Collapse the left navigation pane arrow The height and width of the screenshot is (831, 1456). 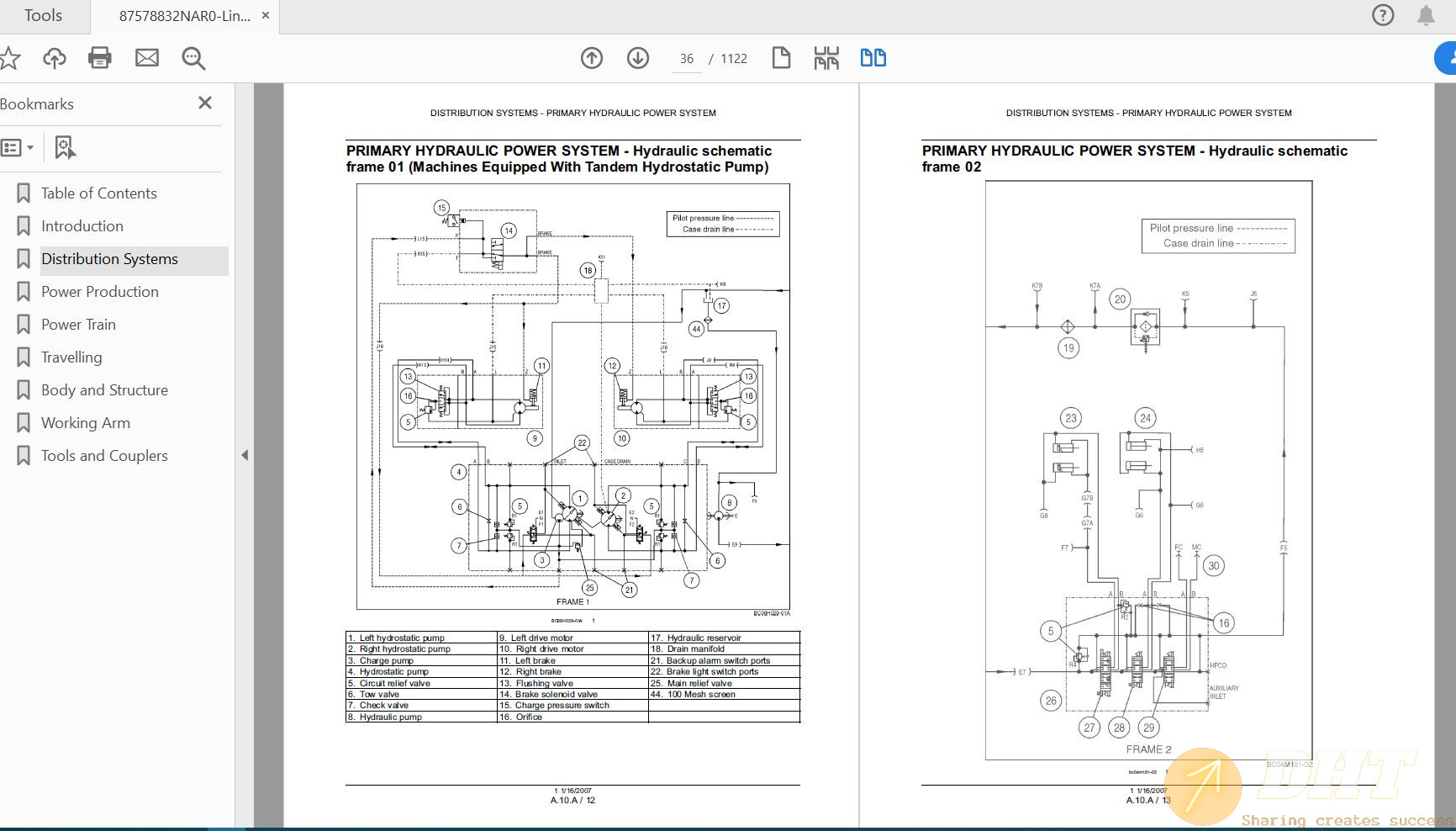[x=245, y=455]
